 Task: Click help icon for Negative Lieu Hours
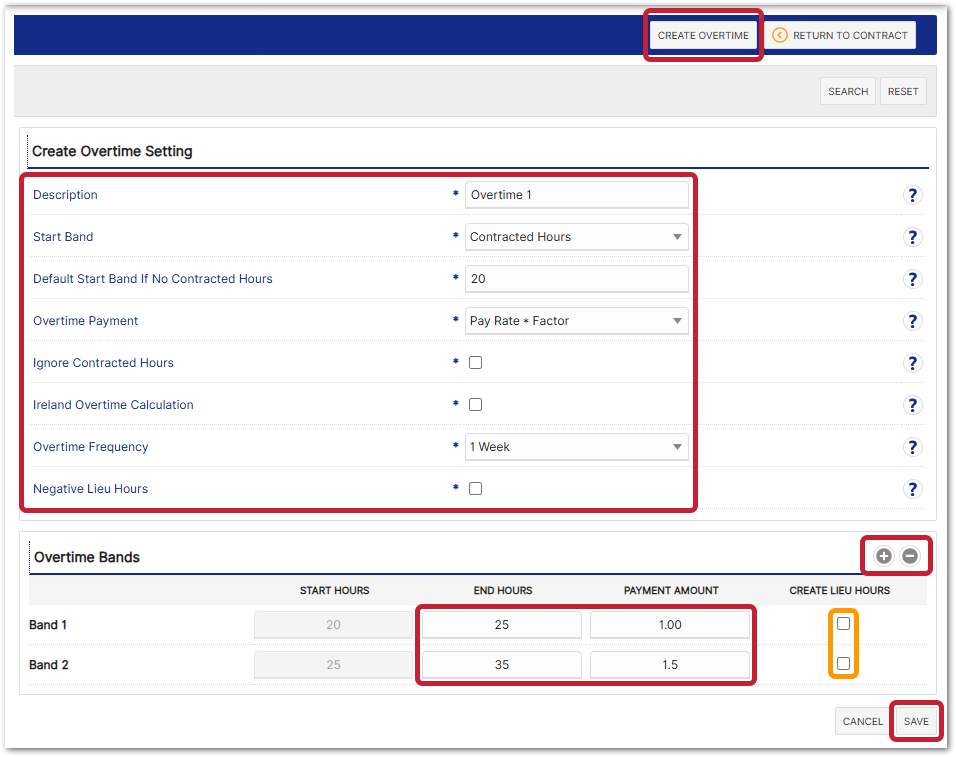coord(912,489)
